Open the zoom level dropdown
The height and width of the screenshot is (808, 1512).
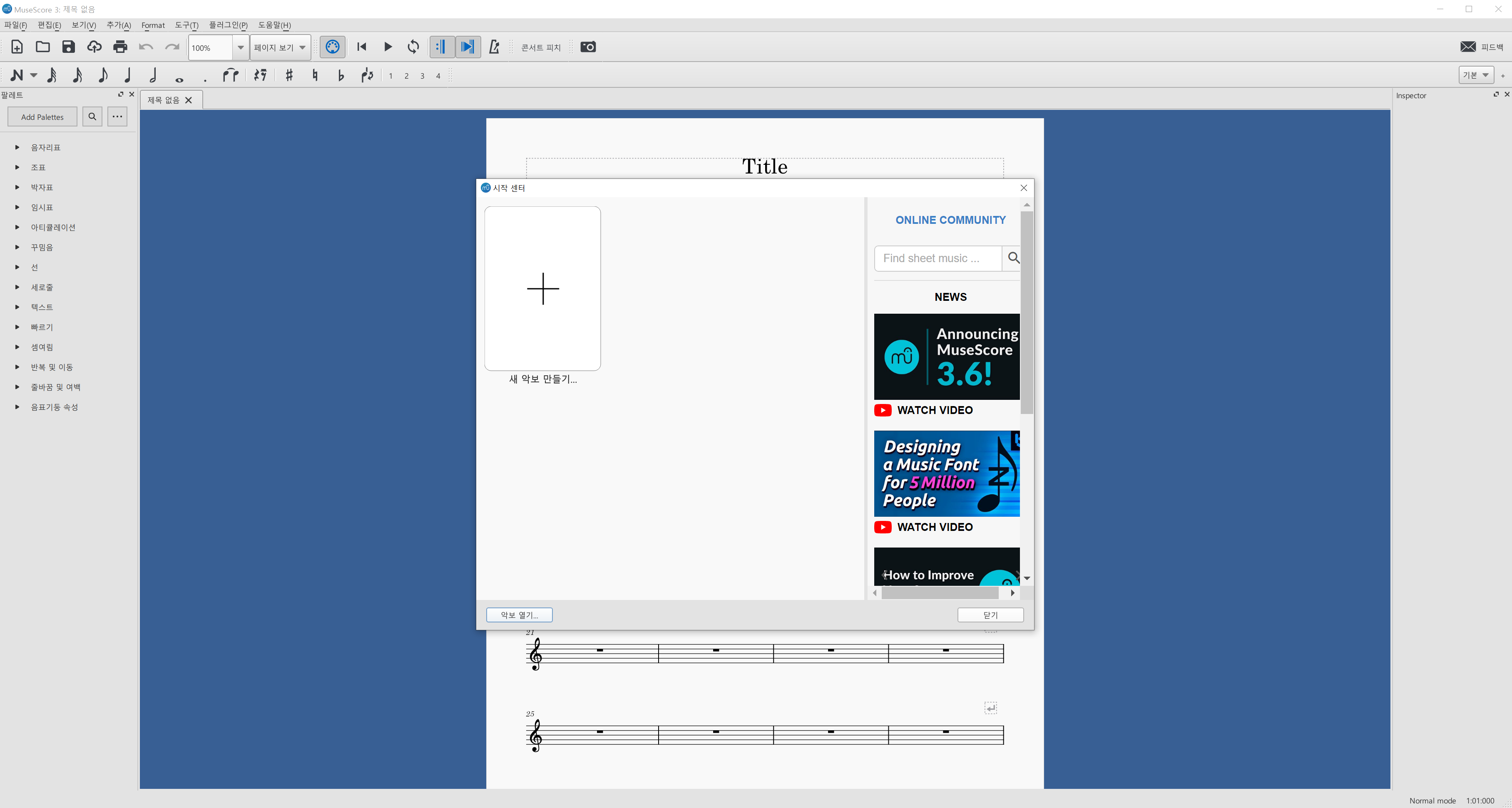click(x=240, y=47)
